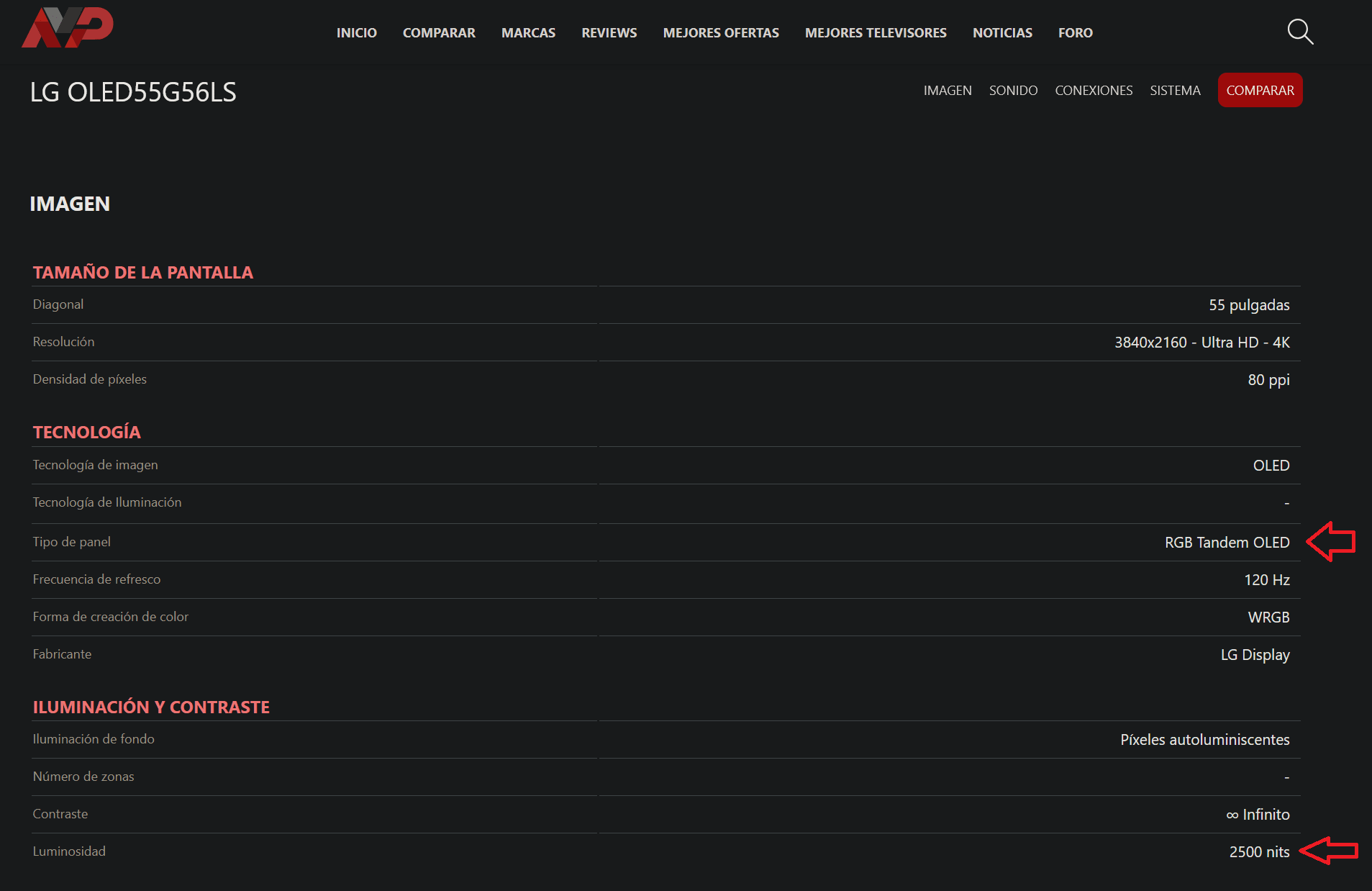This screenshot has height=891, width=1372.
Task: Click the red COMPARAR button
Action: 1260,91
